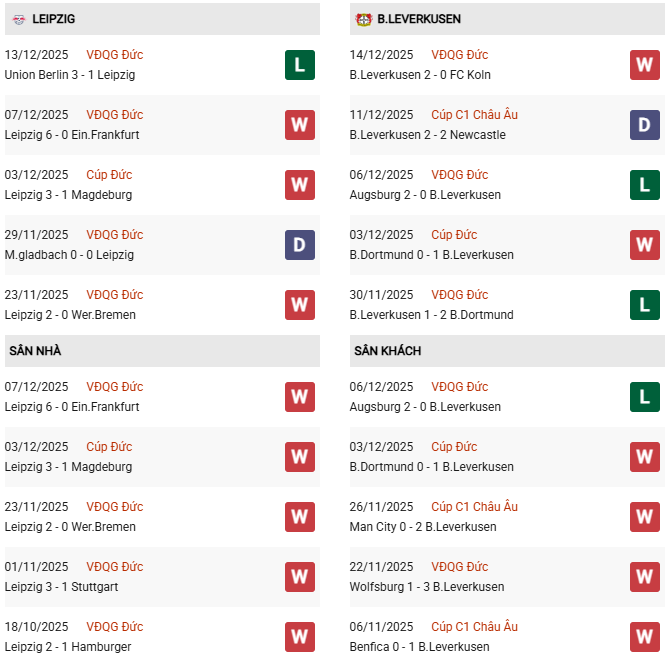
Task: Click the loss badge for Leverkusen 1-2 Dortmund
Action: click(x=645, y=305)
